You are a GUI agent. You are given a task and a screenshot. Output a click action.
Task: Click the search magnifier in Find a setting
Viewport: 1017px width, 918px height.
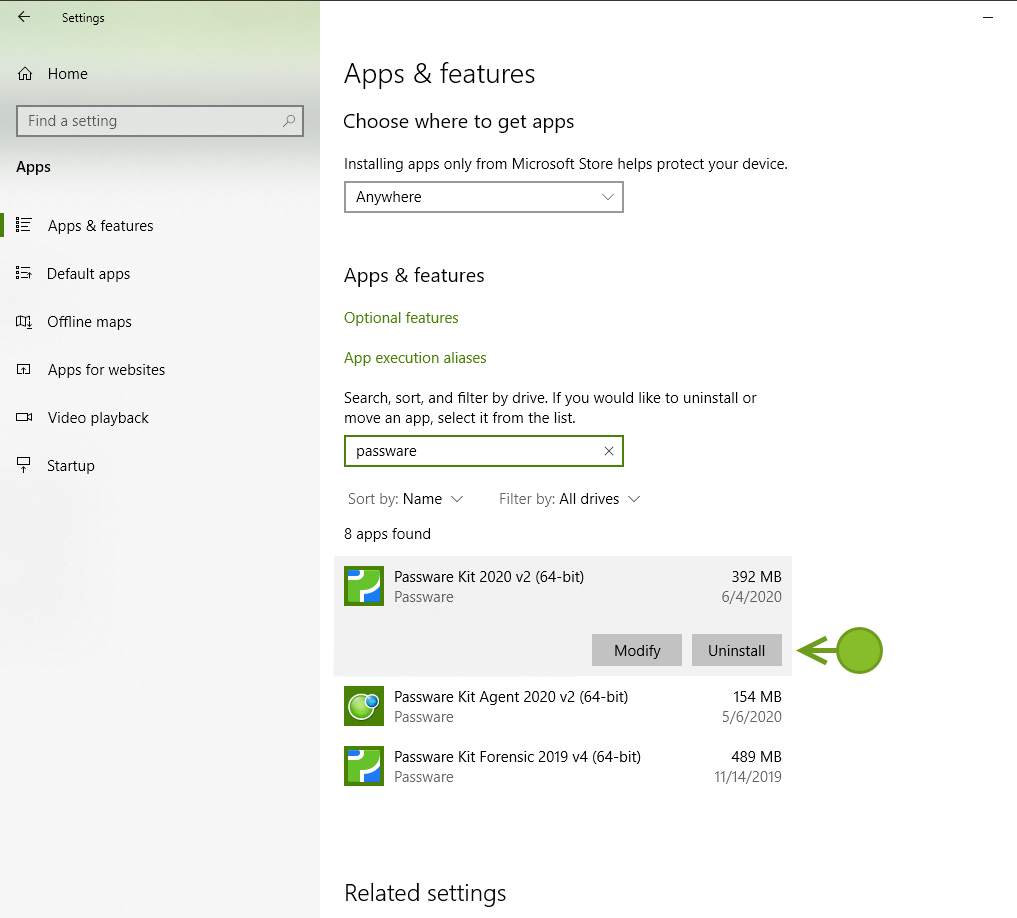pyautogui.click(x=289, y=121)
